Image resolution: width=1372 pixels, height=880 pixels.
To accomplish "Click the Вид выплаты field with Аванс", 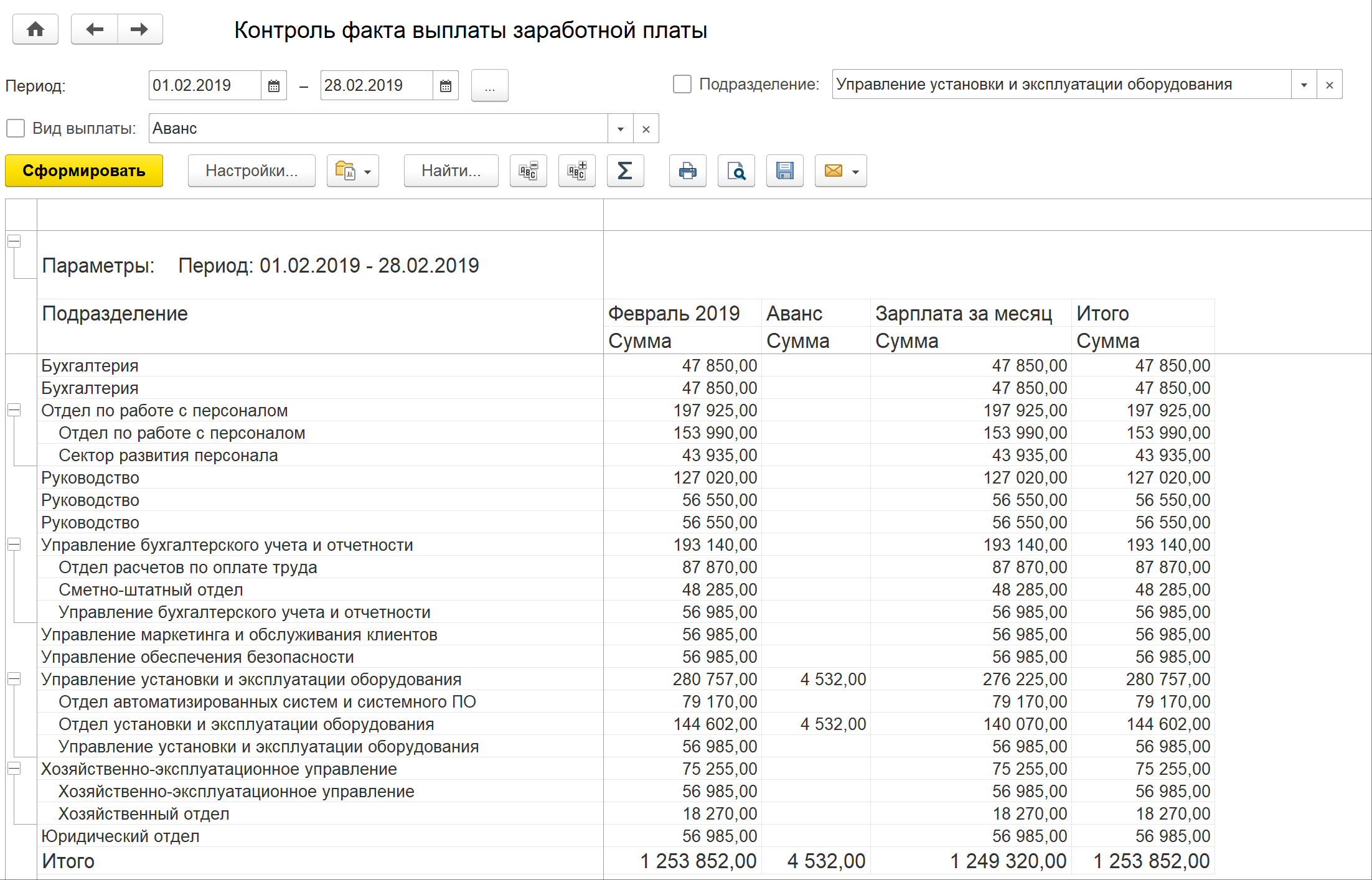I will [378, 129].
